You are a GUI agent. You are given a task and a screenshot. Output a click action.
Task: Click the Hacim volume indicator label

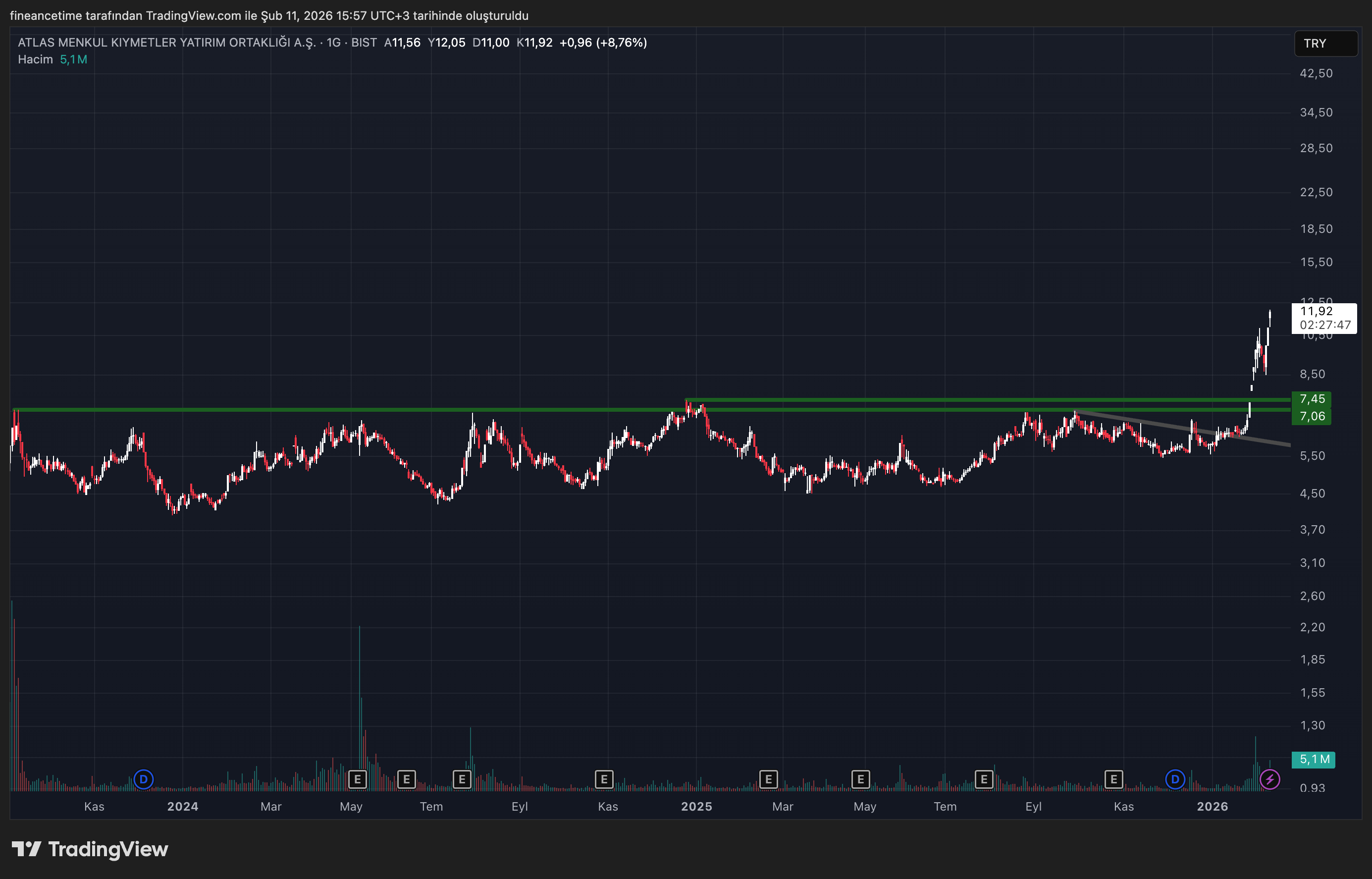coord(35,59)
